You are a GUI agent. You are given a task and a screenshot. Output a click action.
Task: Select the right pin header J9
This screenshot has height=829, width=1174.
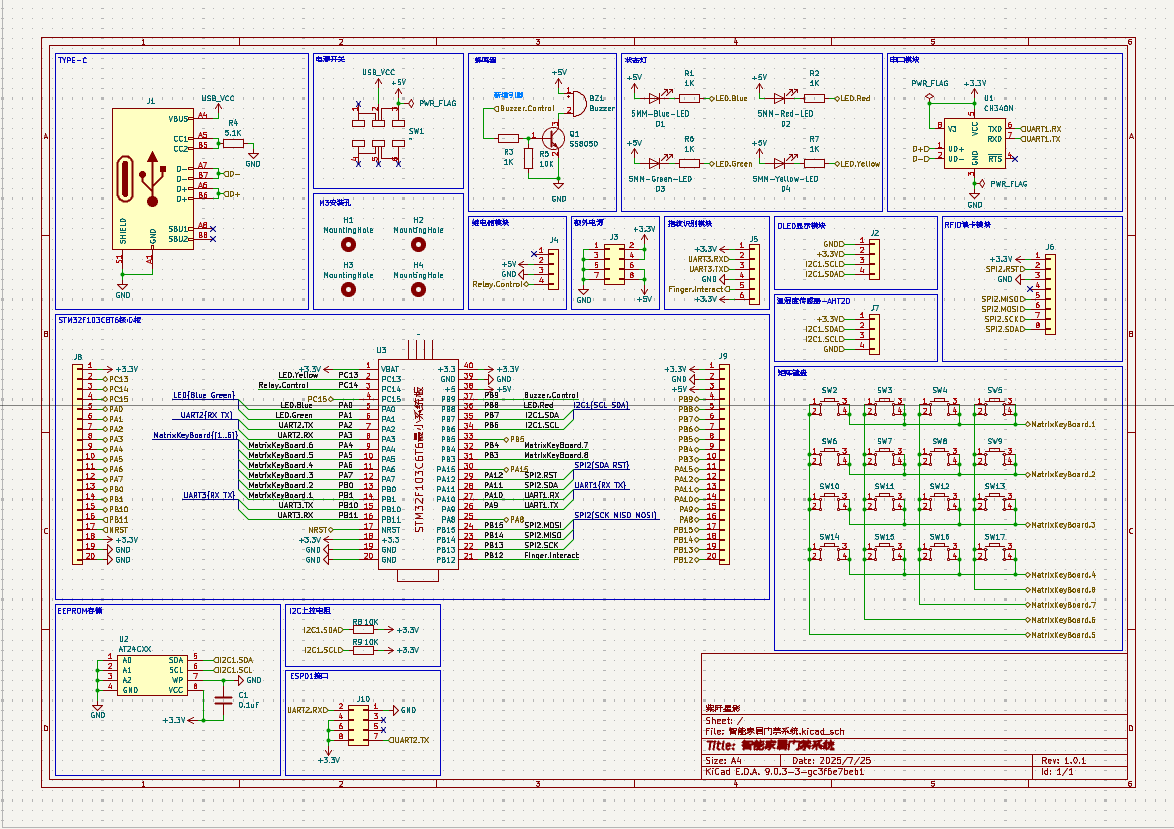[723, 464]
